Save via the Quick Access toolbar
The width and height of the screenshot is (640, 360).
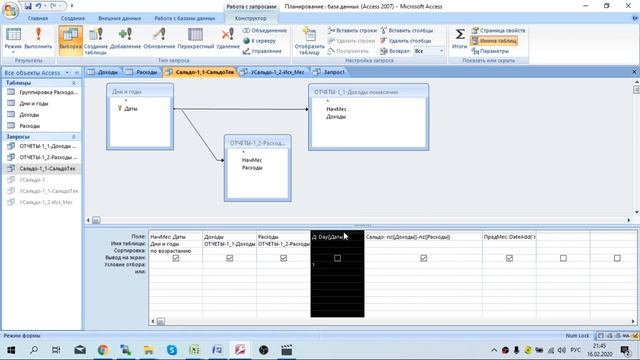click(28, 6)
